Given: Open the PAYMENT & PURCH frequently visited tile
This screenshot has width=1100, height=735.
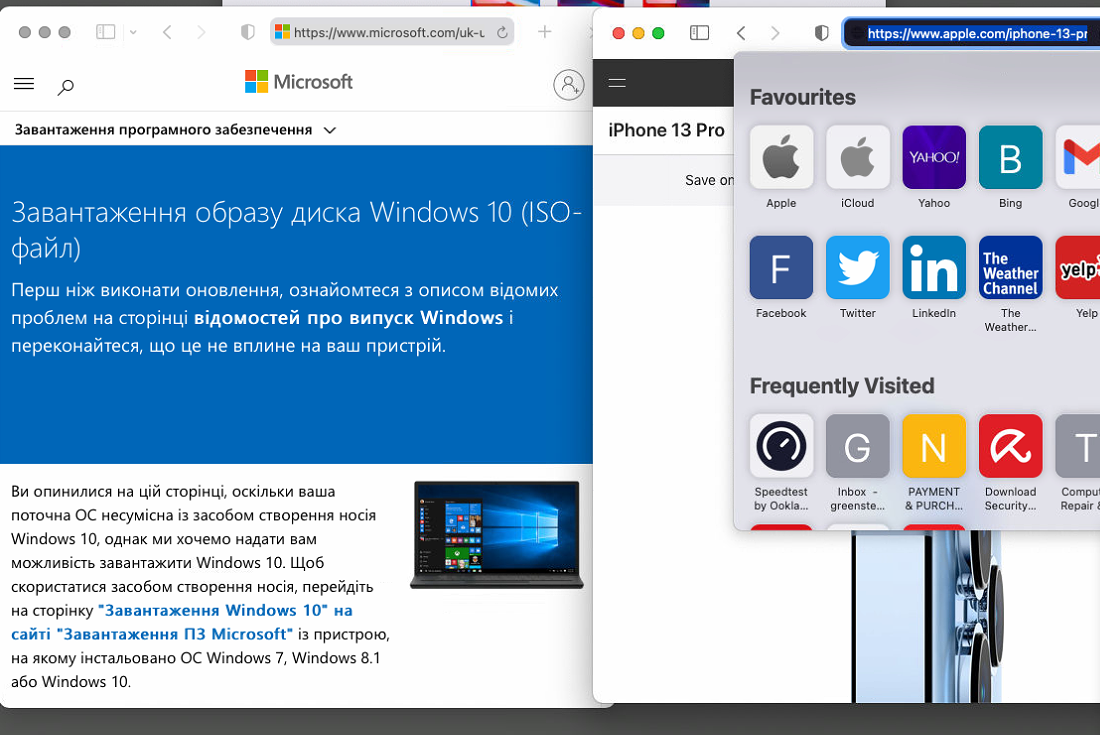Looking at the screenshot, I should click(934, 445).
